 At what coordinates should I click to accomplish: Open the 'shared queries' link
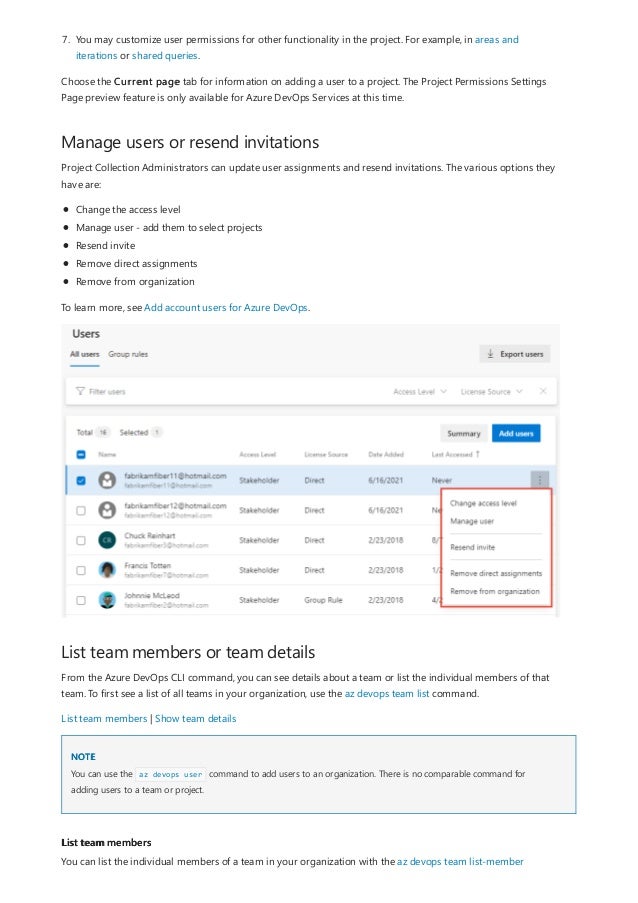click(165, 56)
